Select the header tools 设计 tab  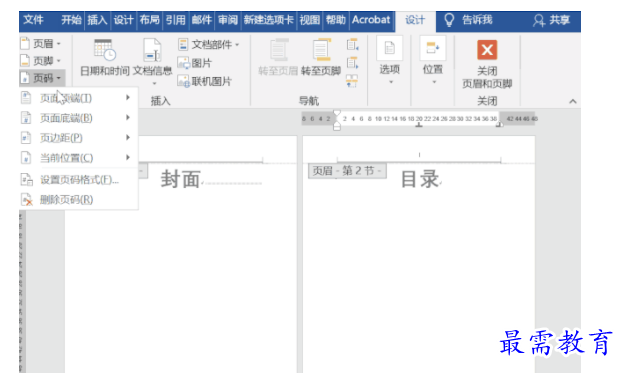415,20
